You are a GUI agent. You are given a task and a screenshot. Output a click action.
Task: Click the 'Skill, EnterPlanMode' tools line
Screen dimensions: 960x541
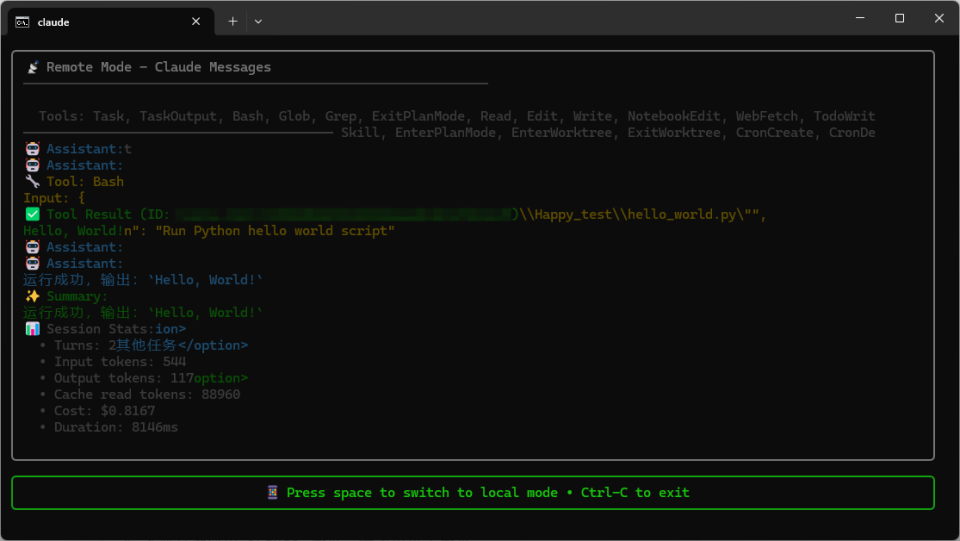point(608,133)
